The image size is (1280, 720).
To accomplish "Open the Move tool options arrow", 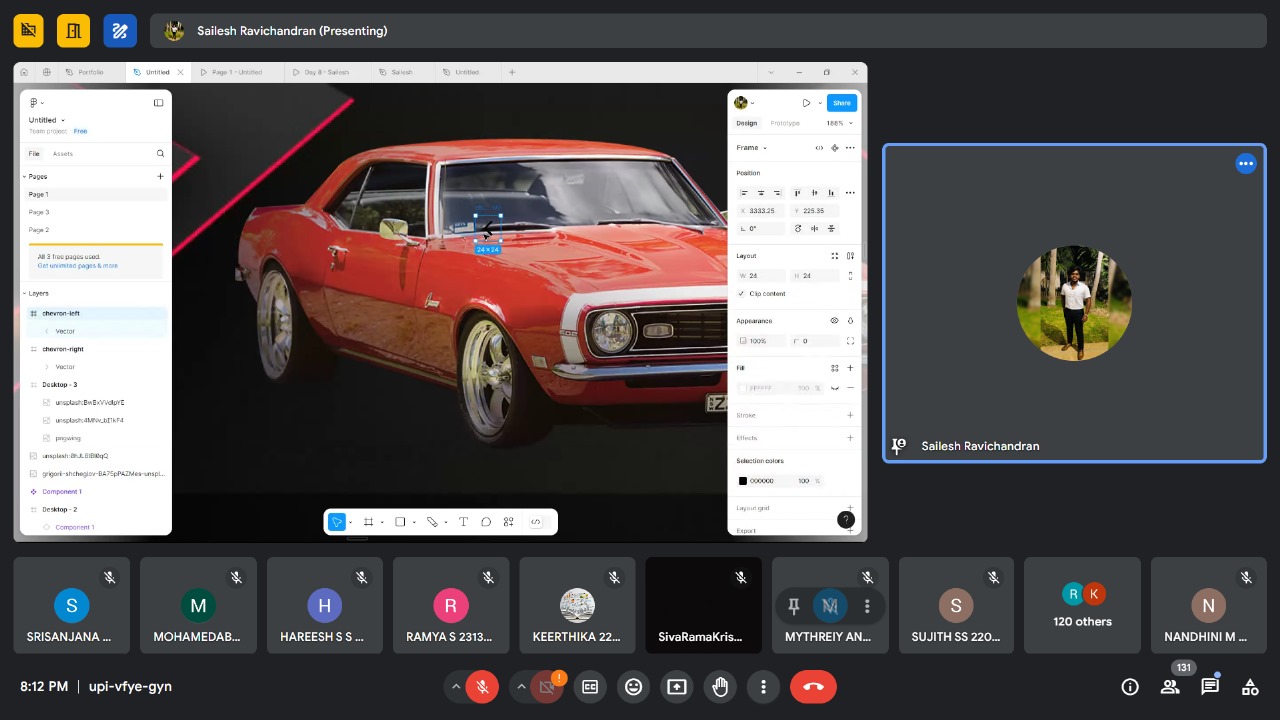I will point(350,523).
